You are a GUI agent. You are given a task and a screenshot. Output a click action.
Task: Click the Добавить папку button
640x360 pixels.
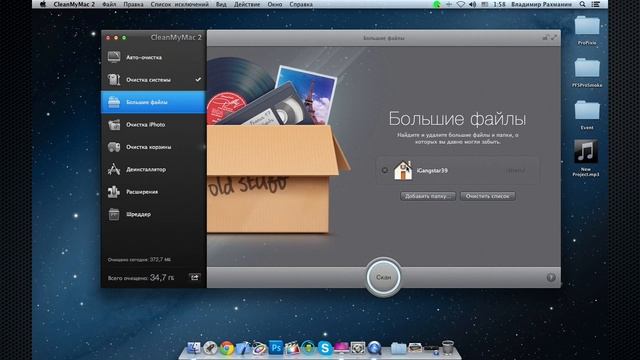428,196
